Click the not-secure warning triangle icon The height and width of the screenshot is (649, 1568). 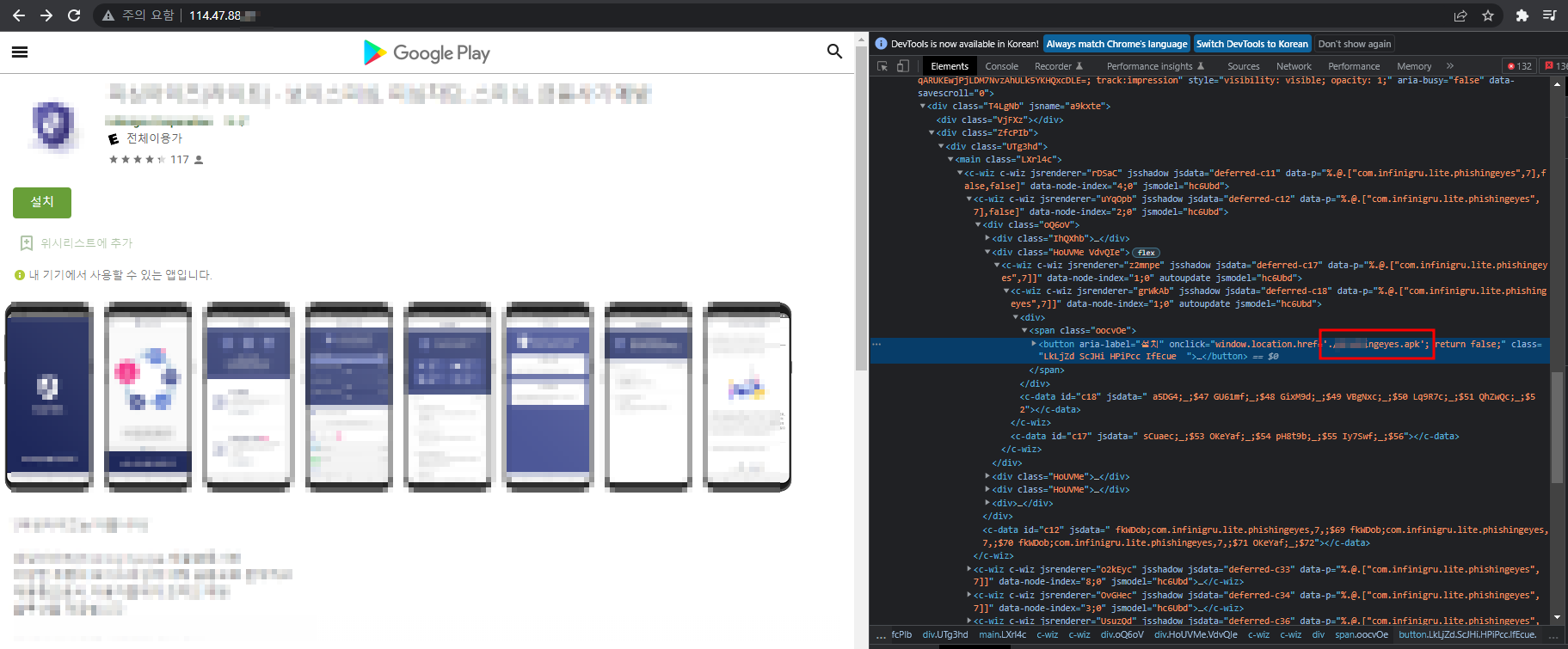(x=108, y=15)
